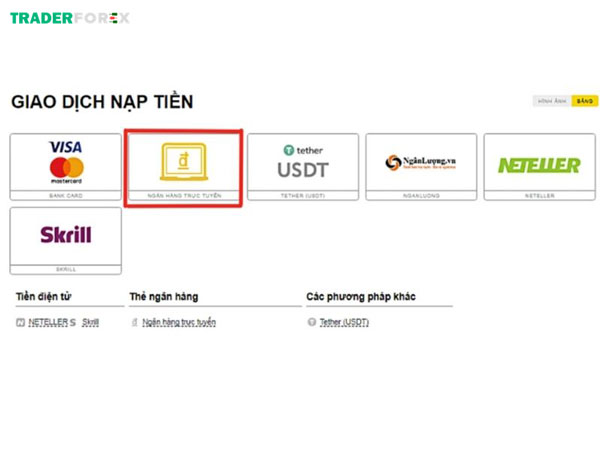The image size is (600, 450).
Task: Switch to the Bảng view toggle
Action: (x=585, y=101)
